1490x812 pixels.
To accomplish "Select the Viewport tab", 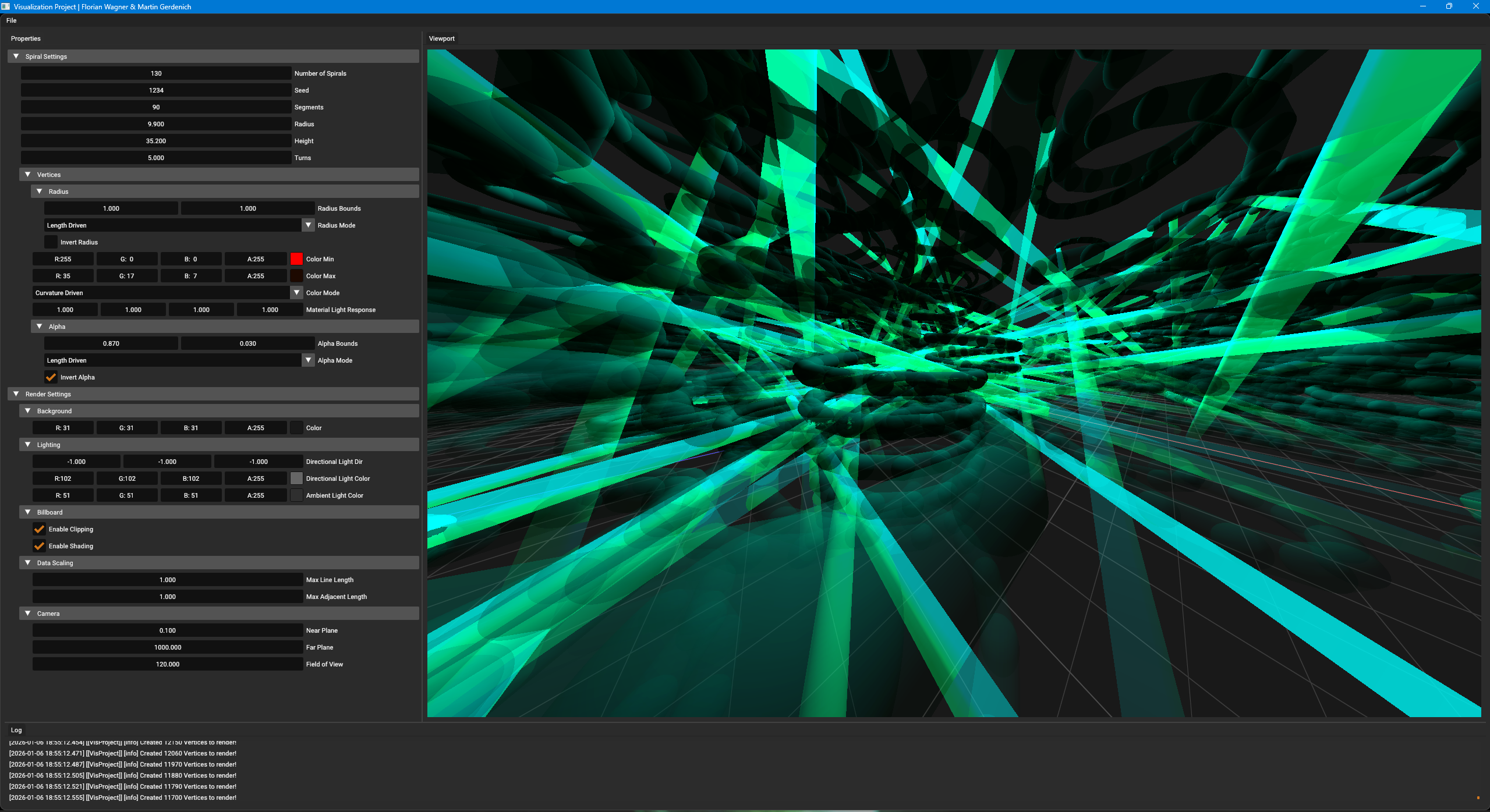I will pyautogui.click(x=441, y=38).
